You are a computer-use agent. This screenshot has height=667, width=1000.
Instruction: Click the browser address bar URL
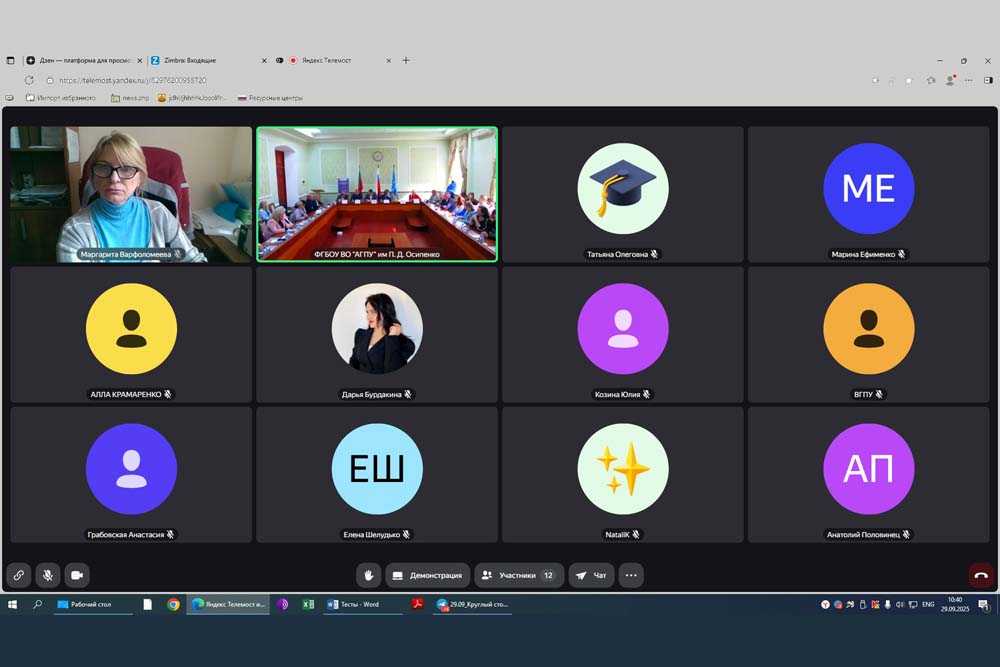[x=133, y=80]
